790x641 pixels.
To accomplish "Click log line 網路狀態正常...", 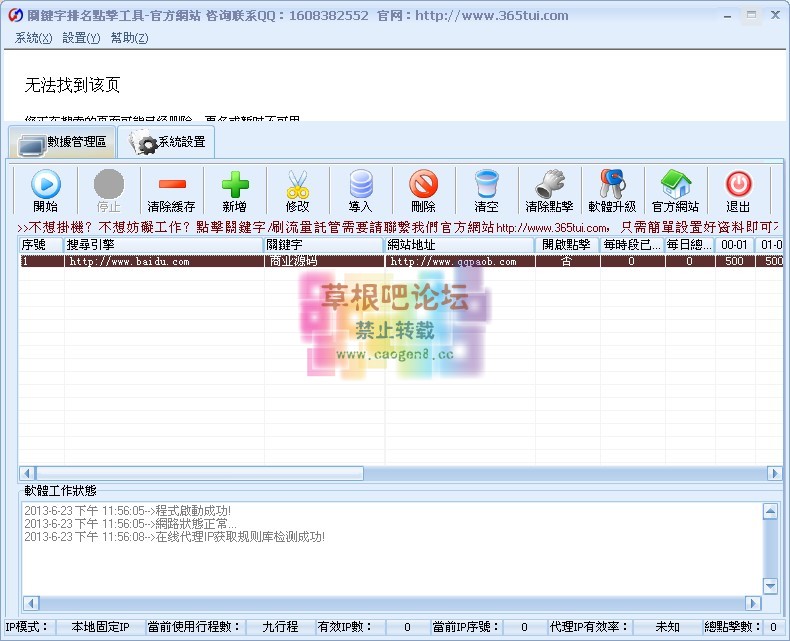I will point(130,524).
